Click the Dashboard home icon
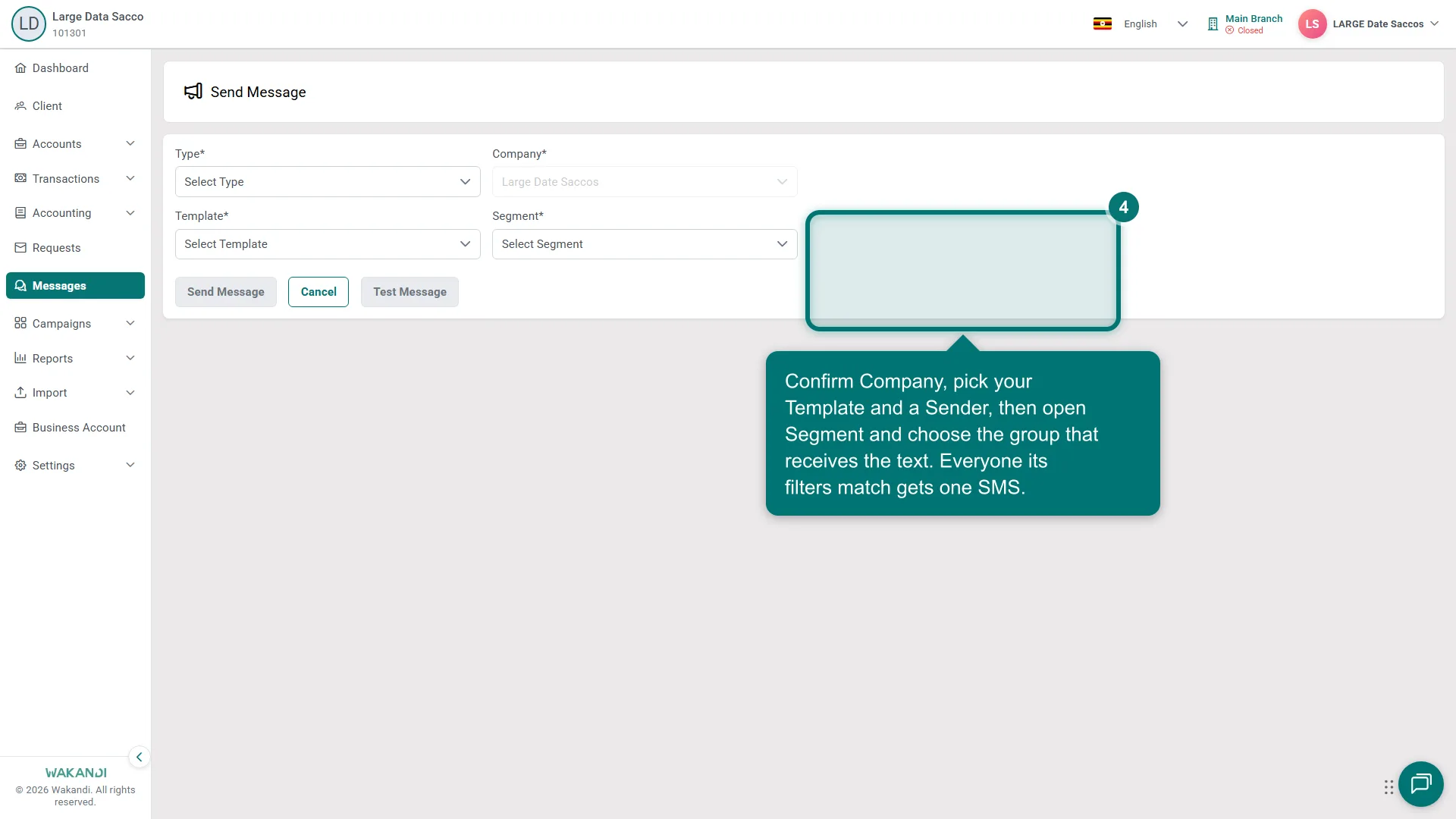 [x=20, y=68]
